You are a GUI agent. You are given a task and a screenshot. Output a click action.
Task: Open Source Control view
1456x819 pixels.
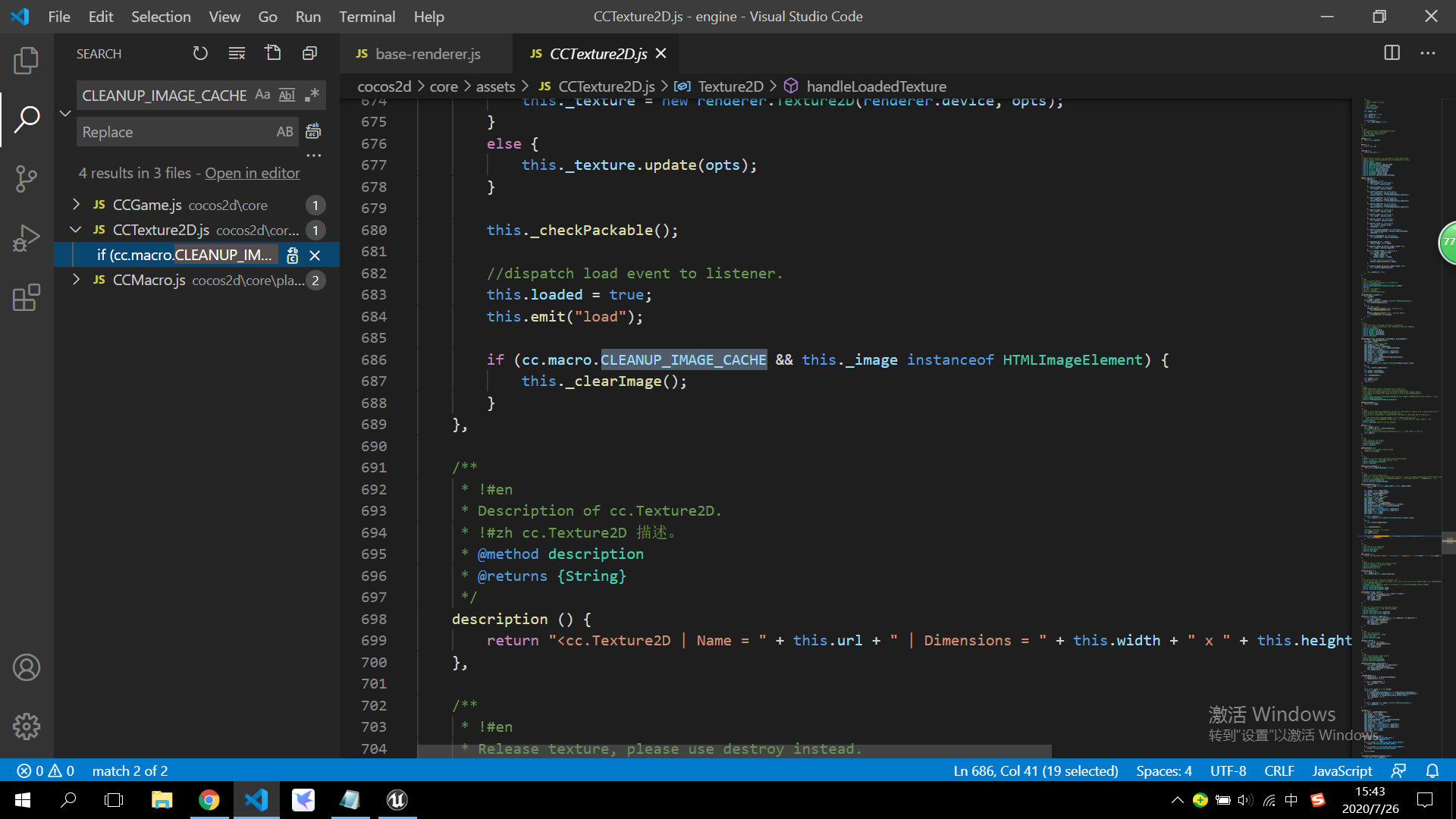(26, 179)
